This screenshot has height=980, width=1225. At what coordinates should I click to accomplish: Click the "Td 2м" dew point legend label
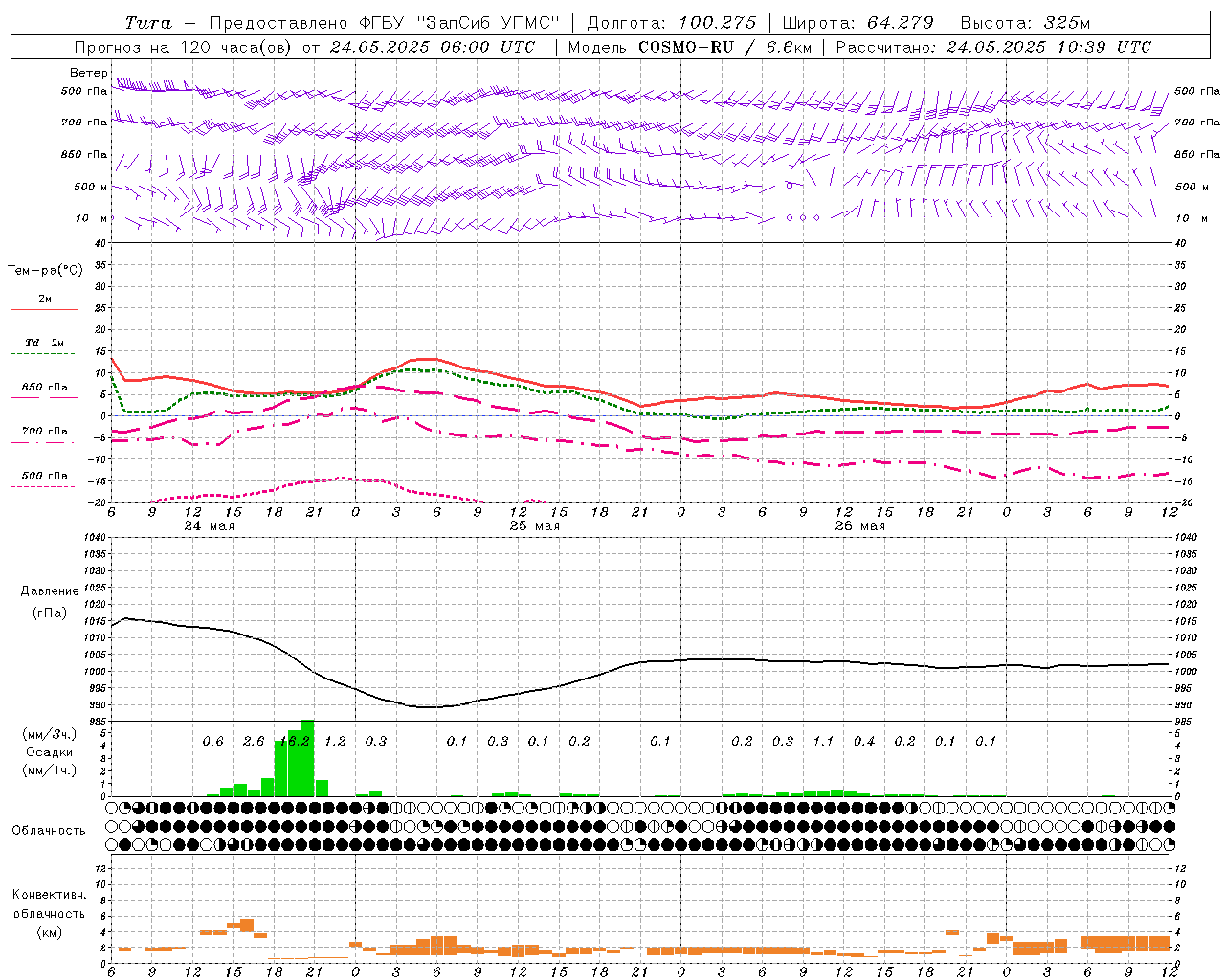(x=44, y=343)
